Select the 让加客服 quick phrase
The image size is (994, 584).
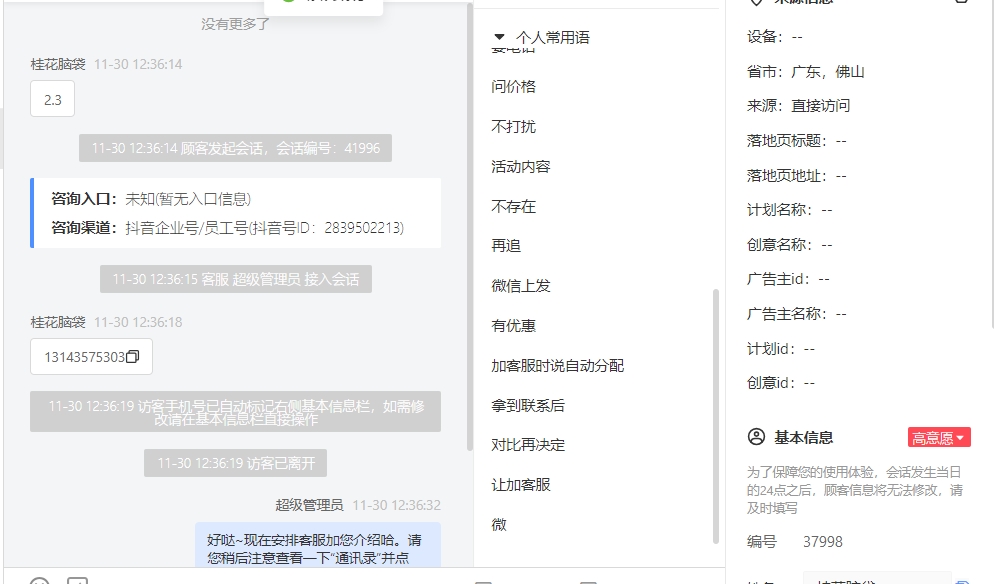tap(521, 485)
